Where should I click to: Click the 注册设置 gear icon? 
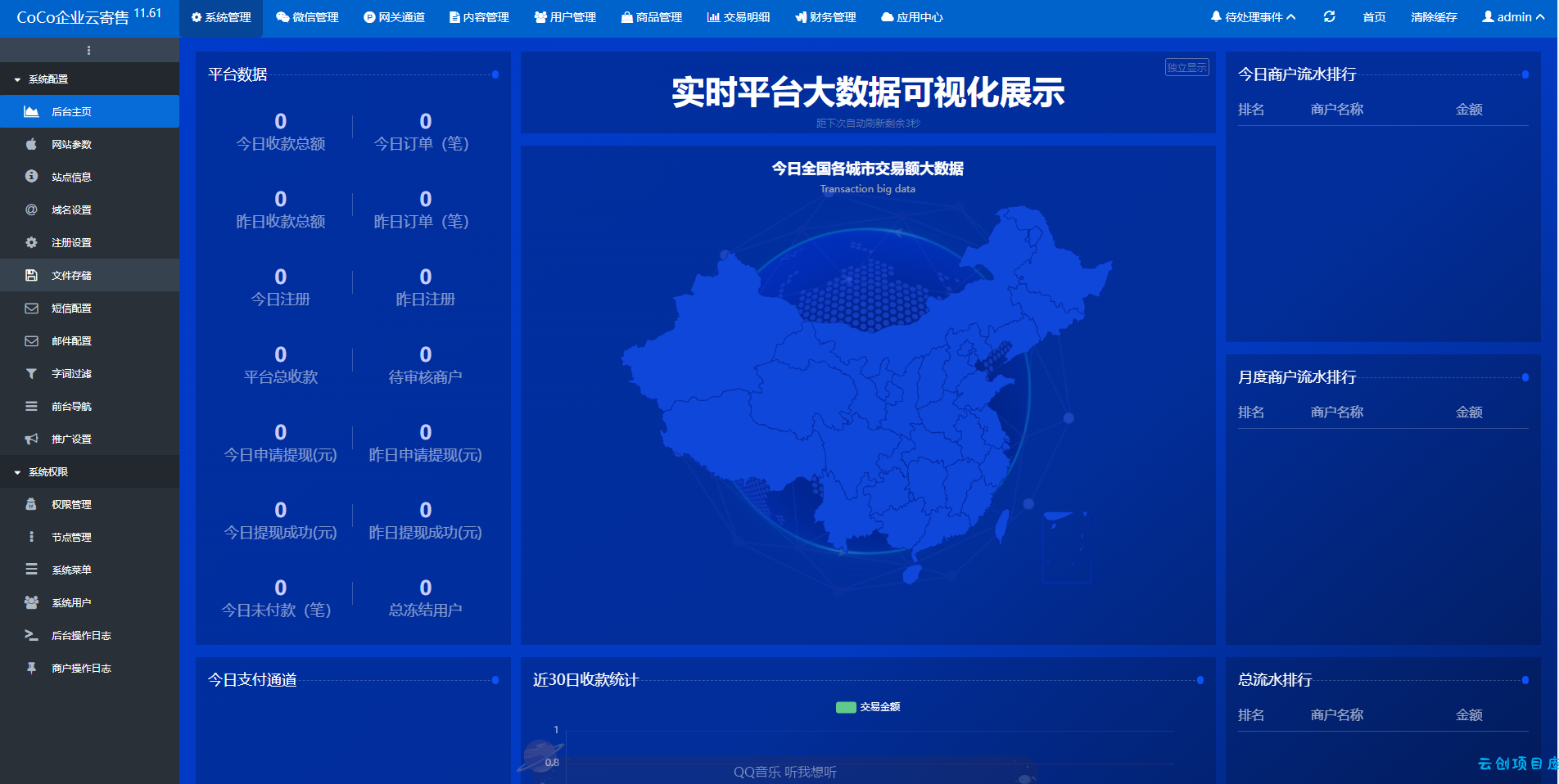[31, 242]
